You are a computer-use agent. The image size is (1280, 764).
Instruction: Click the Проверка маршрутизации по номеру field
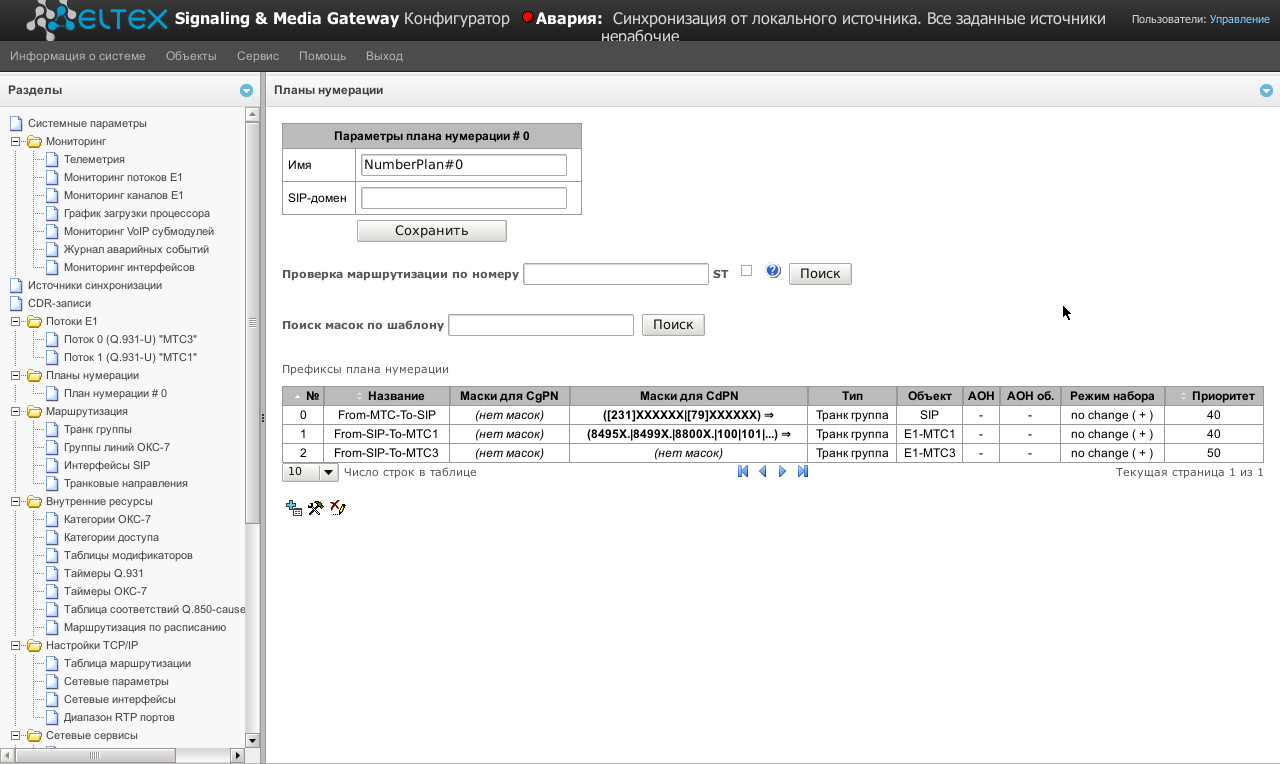pos(616,274)
